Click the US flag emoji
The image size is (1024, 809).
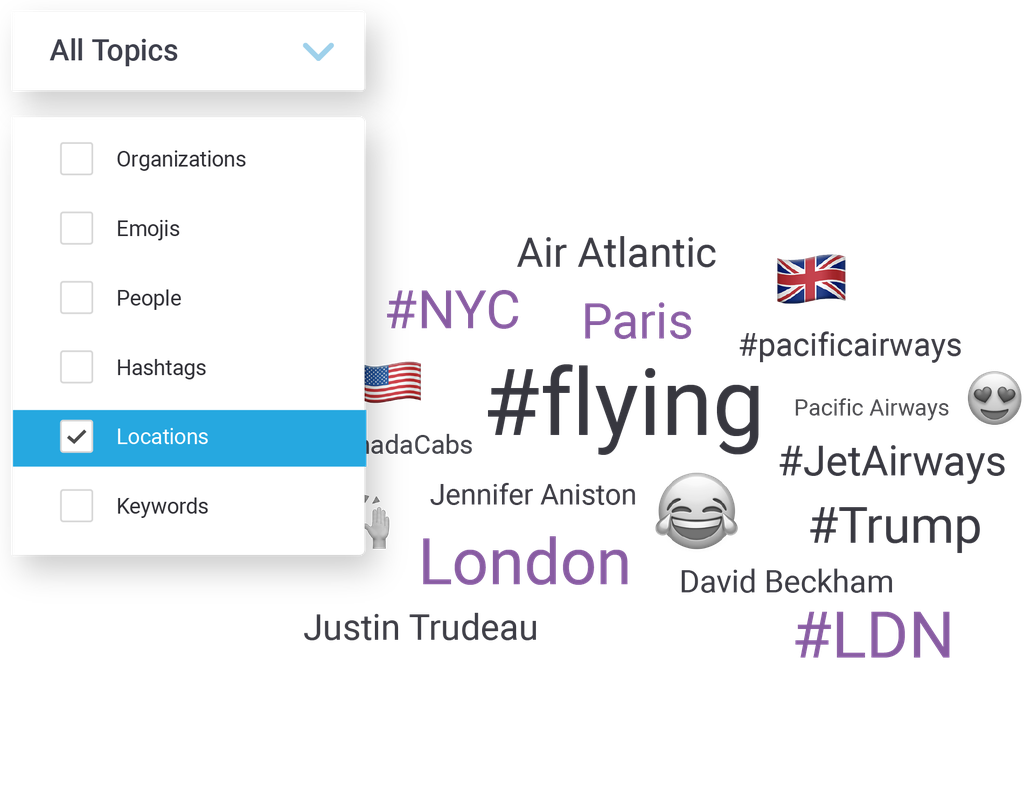click(x=392, y=382)
